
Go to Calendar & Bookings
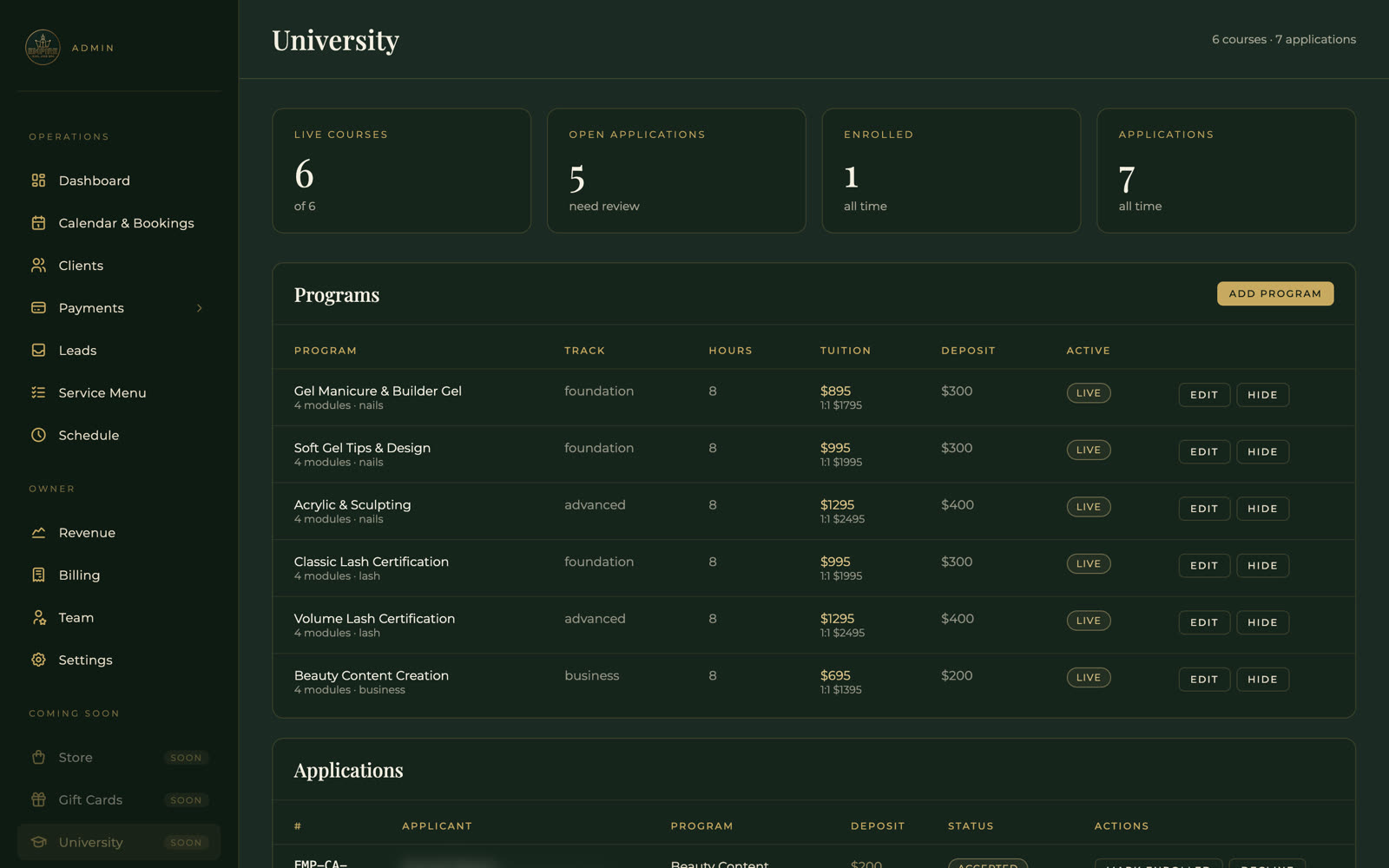pos(119,223)
